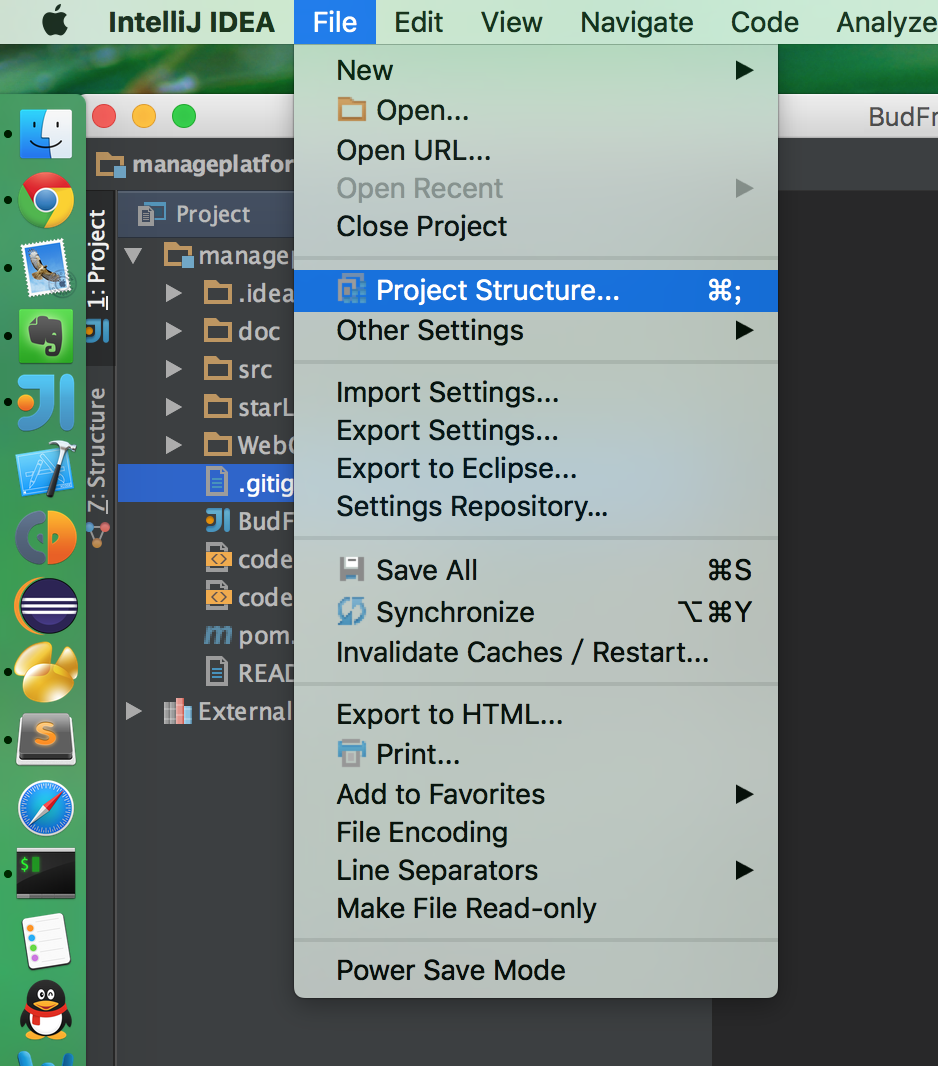Choose Export to HTML...

pyautogui.click(x=536, y=715)
